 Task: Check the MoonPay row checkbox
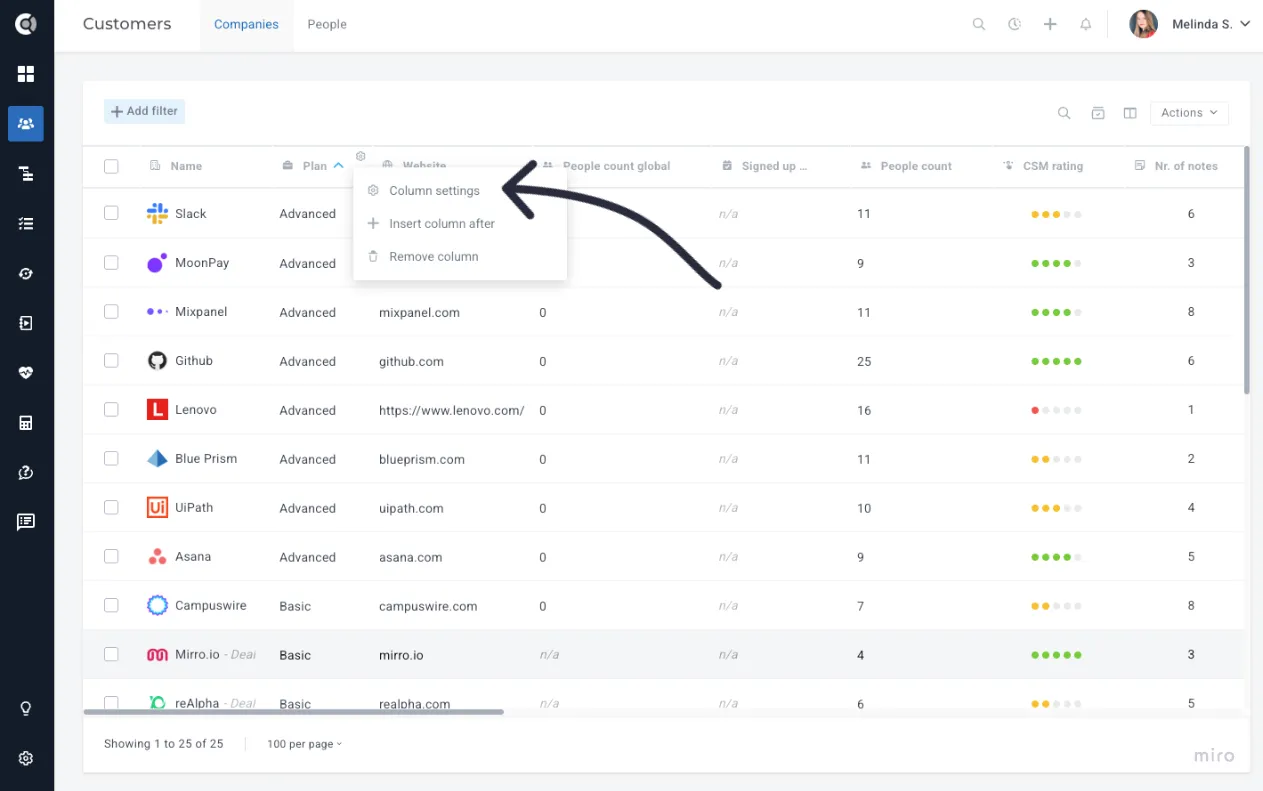point(111,262)
